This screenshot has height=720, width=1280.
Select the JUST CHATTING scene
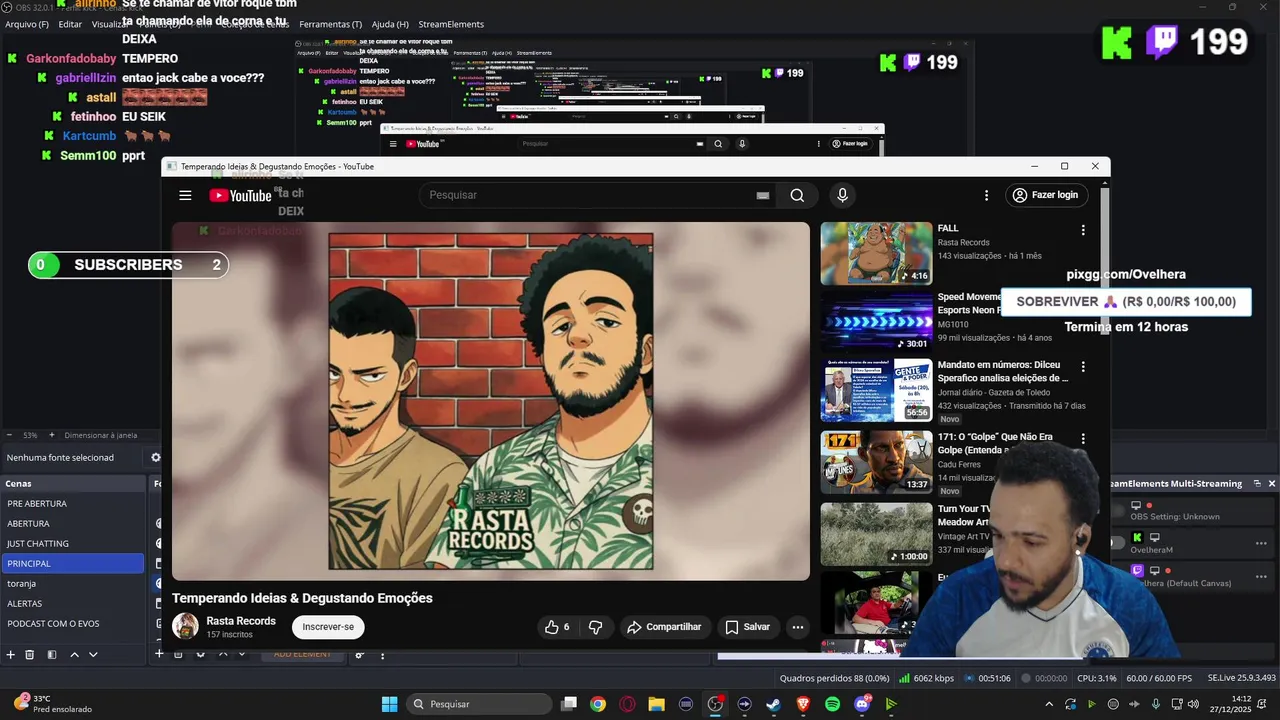[x=73, y=544]
